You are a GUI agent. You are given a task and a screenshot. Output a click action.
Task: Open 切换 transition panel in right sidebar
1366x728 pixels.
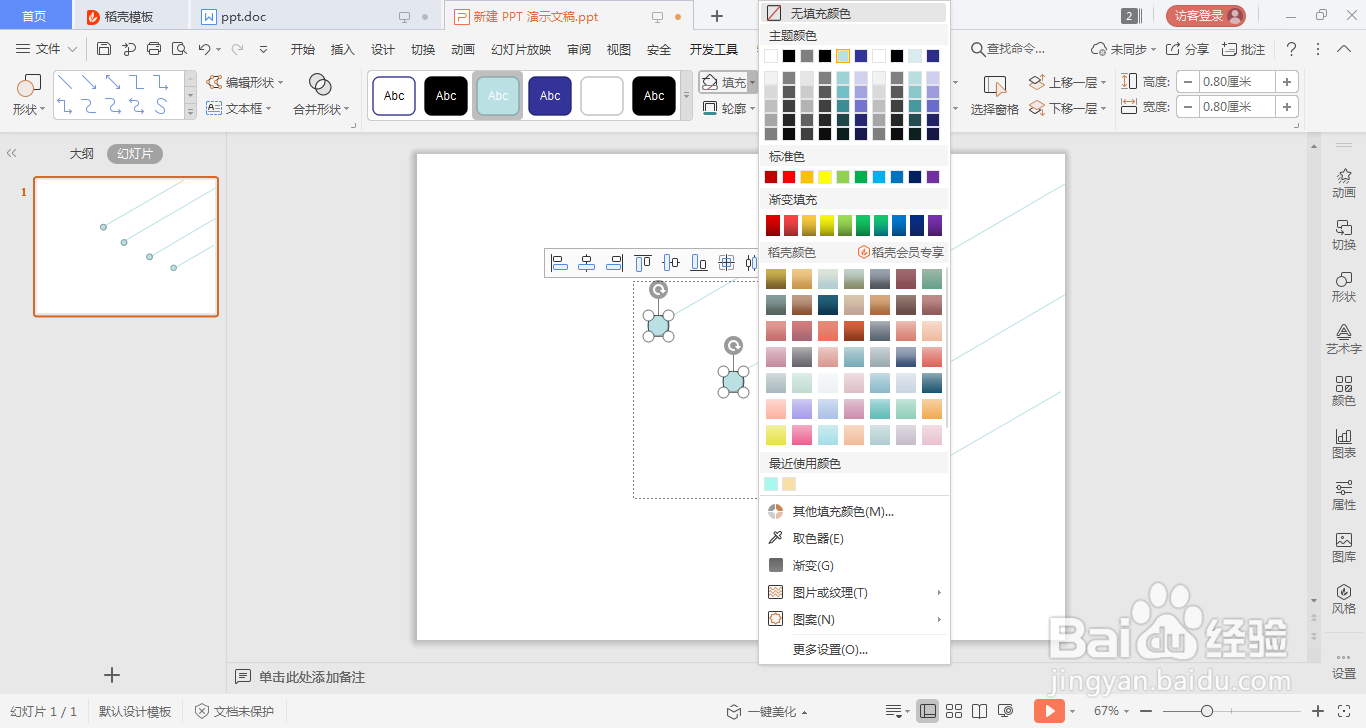click(1344, 235)
